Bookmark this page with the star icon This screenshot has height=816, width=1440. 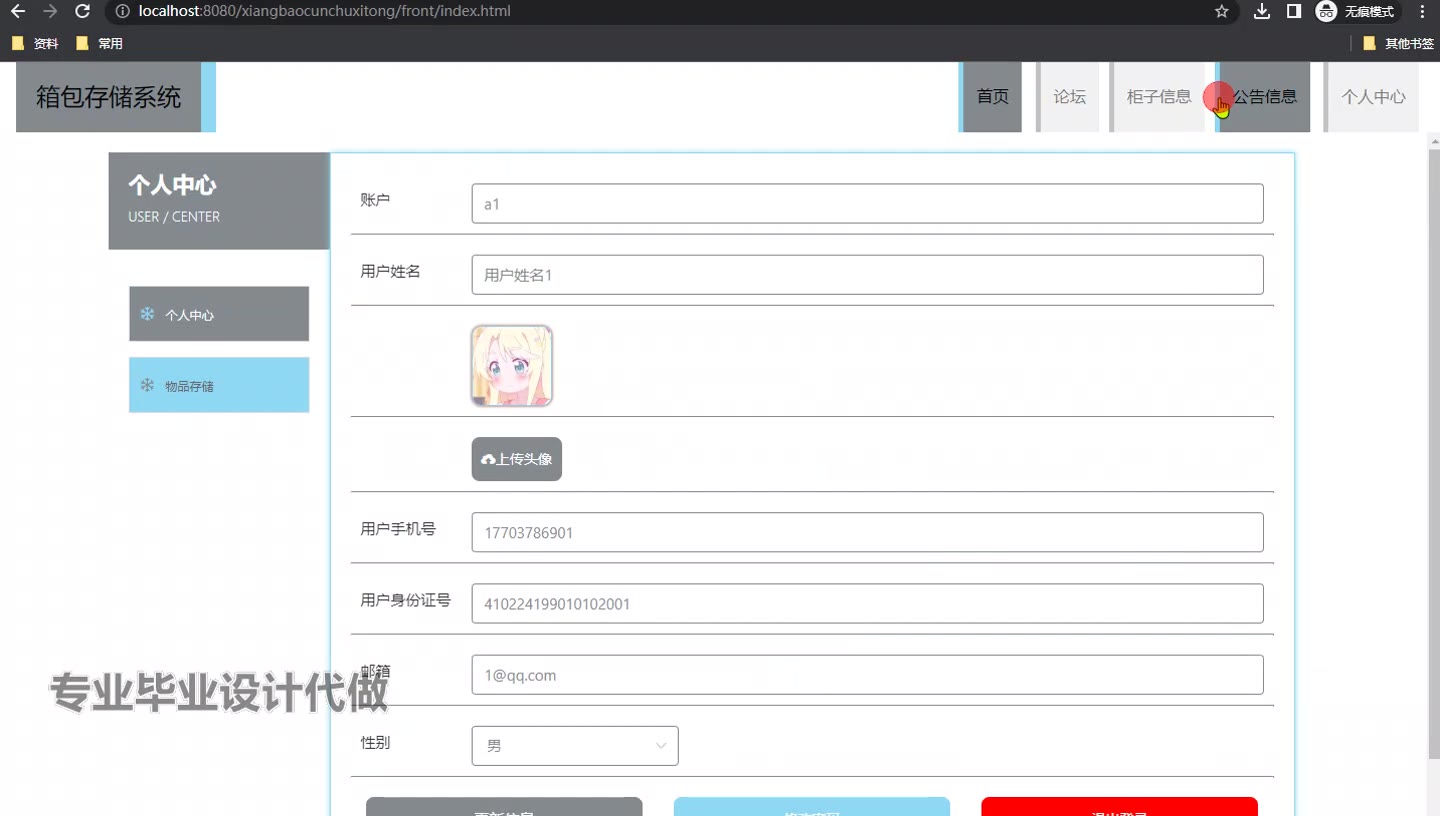point(1221,12)
